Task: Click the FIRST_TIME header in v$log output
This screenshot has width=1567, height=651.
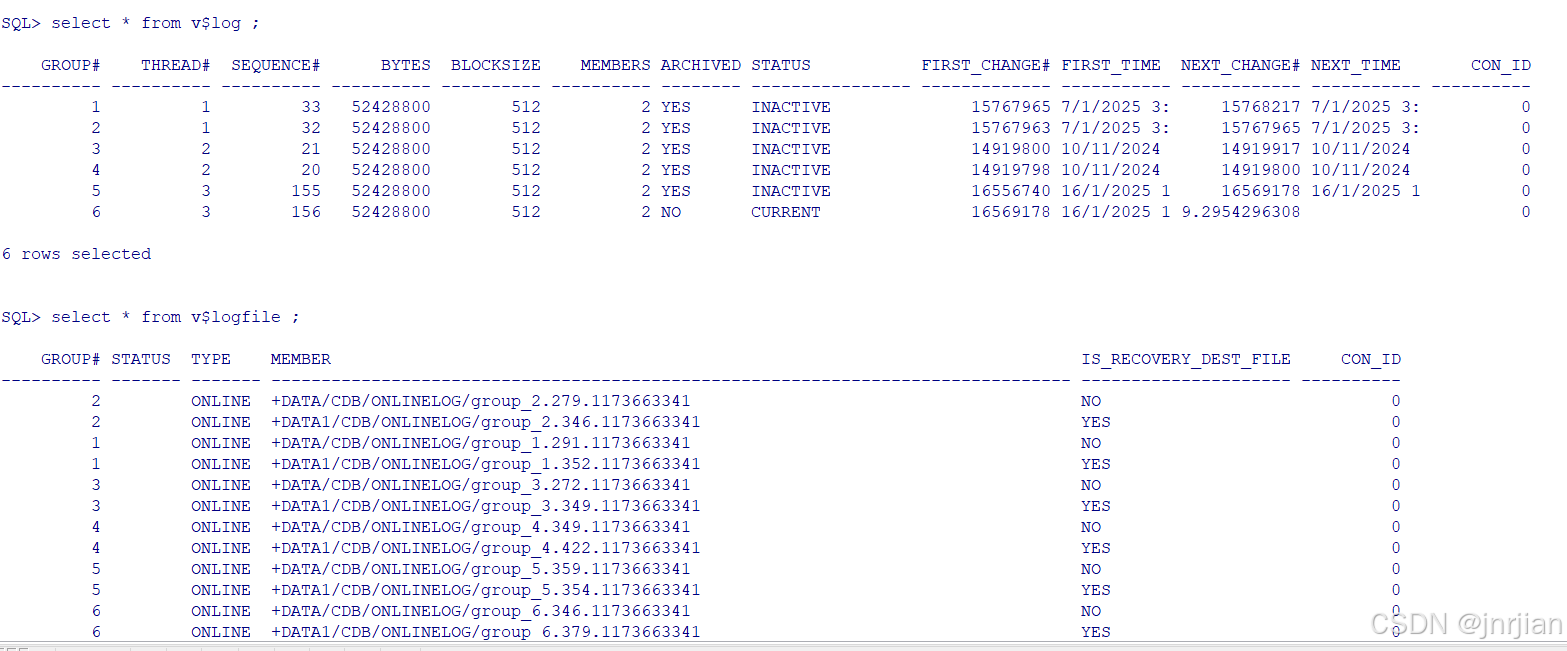Action: click(x=1111, y=64)
